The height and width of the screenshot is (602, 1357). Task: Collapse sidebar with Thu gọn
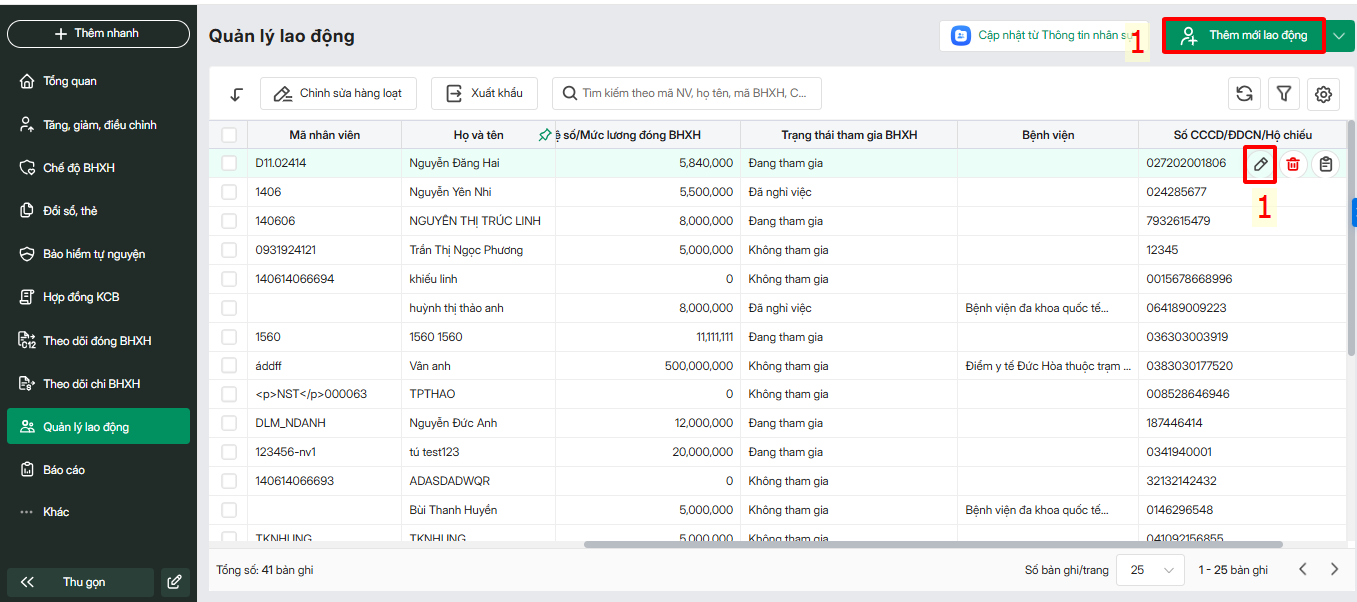coord(80,582)
